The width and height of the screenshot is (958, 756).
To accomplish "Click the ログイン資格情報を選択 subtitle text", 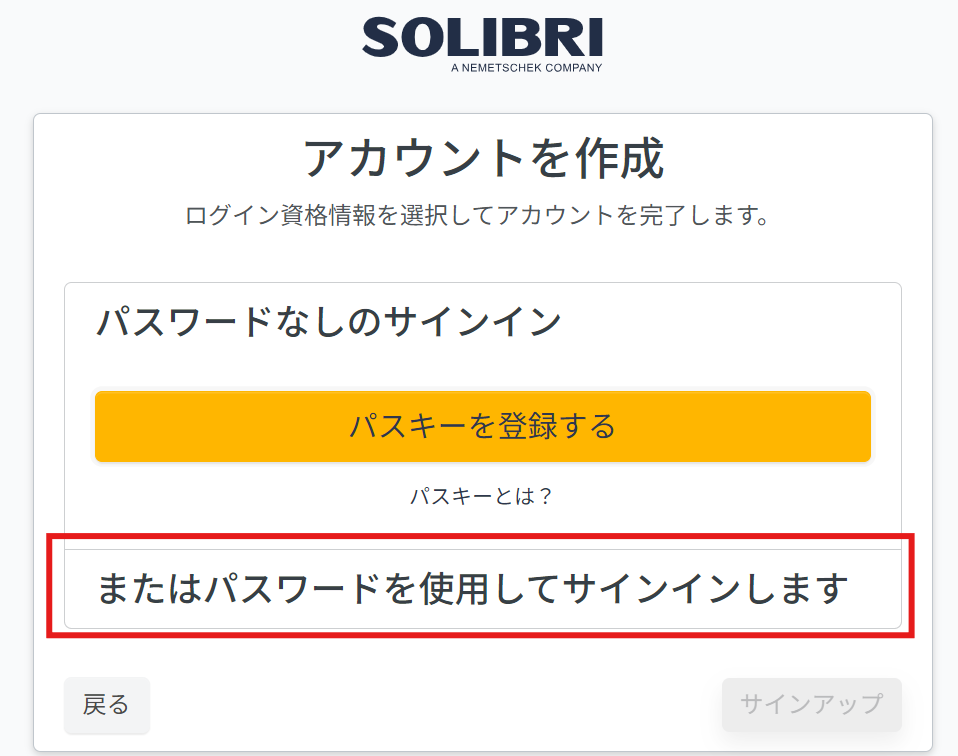I will [477, 216].
